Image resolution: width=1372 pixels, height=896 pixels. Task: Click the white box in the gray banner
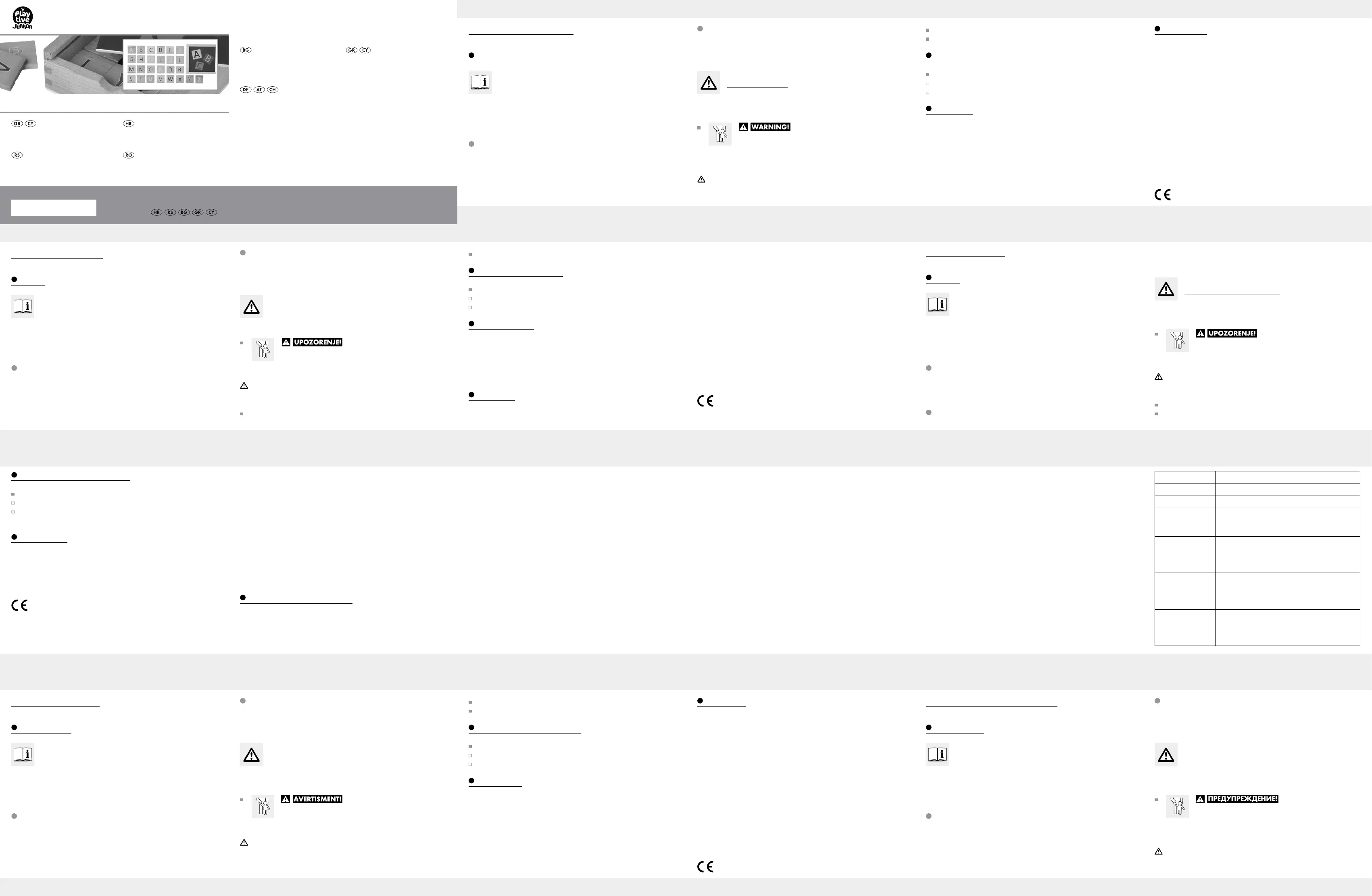(54, 208)
